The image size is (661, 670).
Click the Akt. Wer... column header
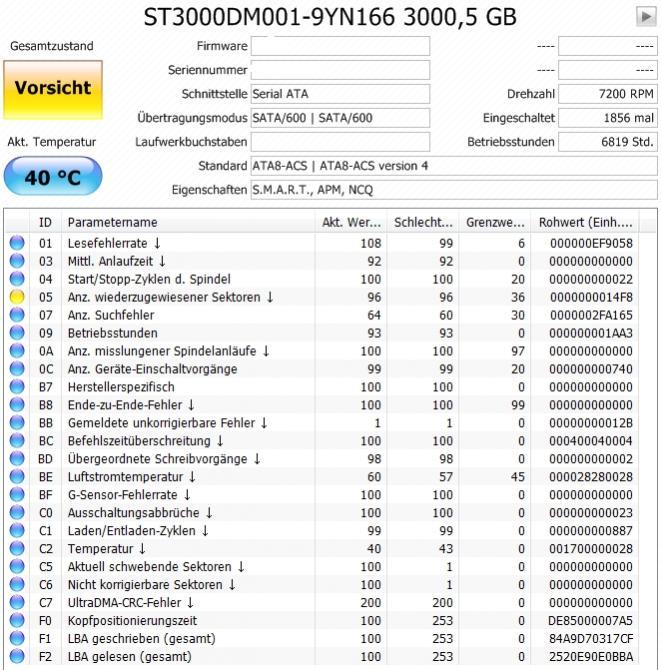[351, 222]
